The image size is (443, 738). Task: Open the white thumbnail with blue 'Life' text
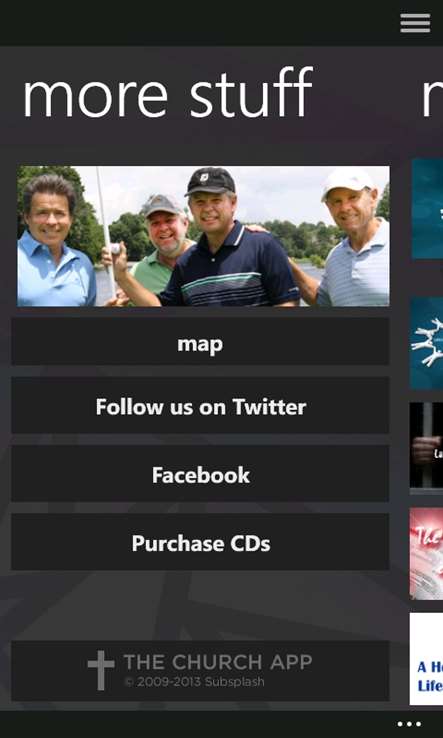(x=427, y=658)
